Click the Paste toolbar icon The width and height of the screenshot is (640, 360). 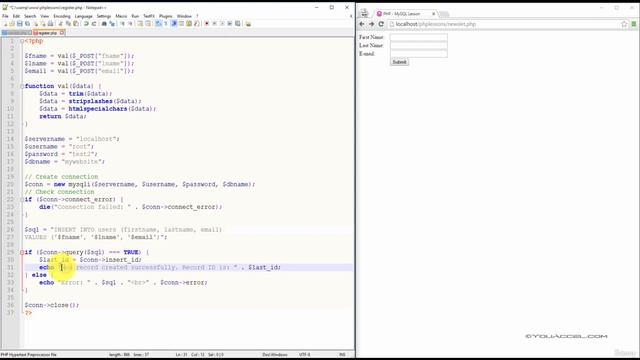click(x=76, y=24)
